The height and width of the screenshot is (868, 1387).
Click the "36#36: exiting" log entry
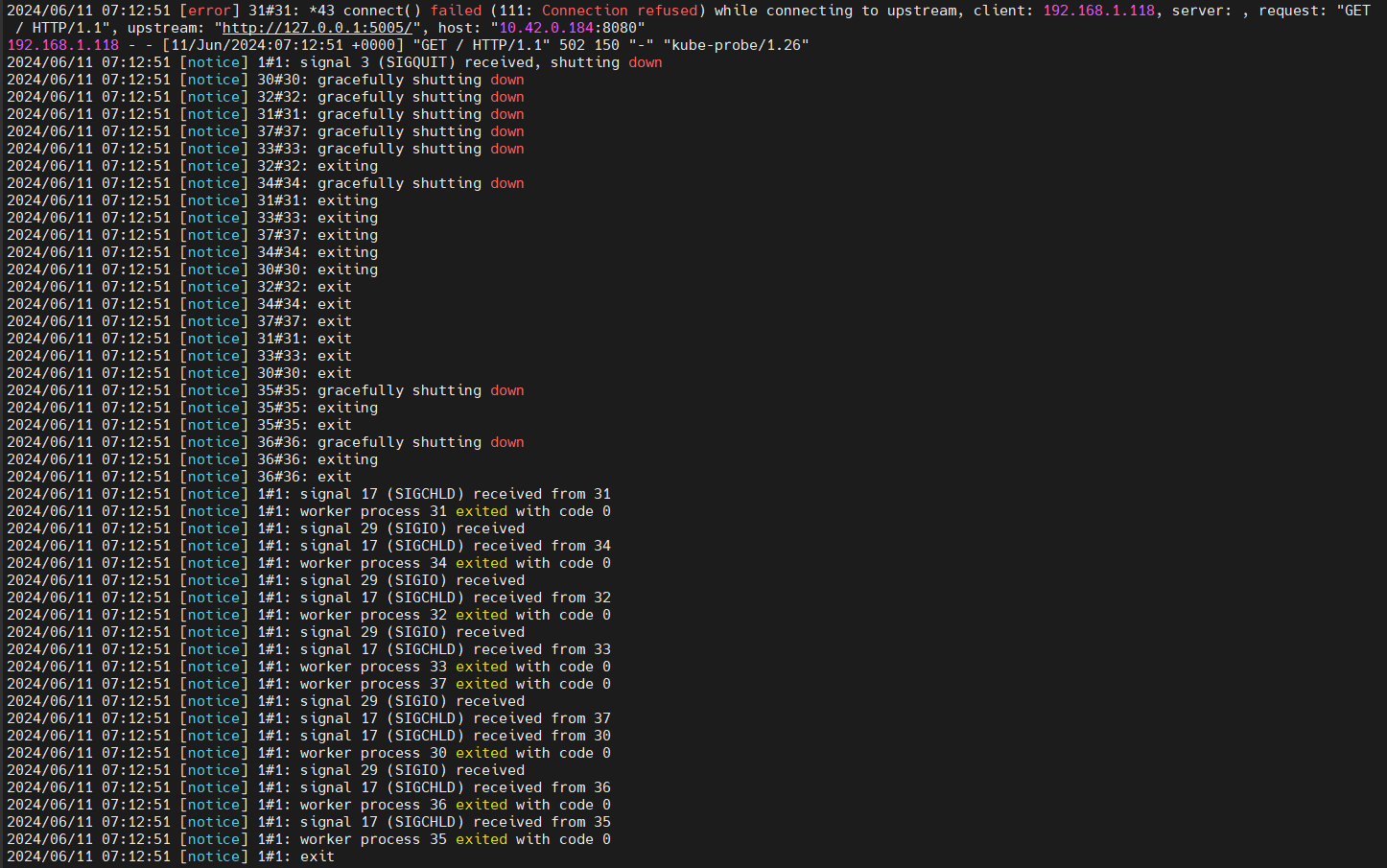317,459
